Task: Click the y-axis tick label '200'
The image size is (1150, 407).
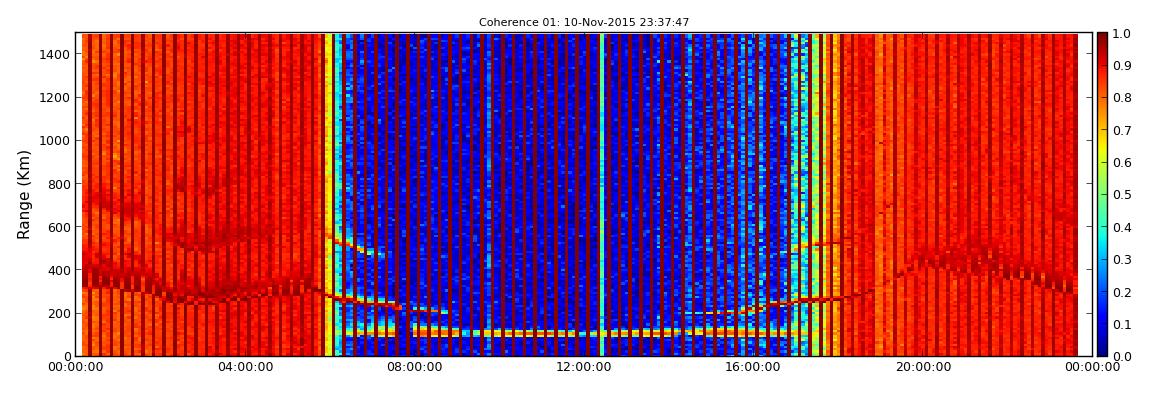Action: (x=59, y=313)
